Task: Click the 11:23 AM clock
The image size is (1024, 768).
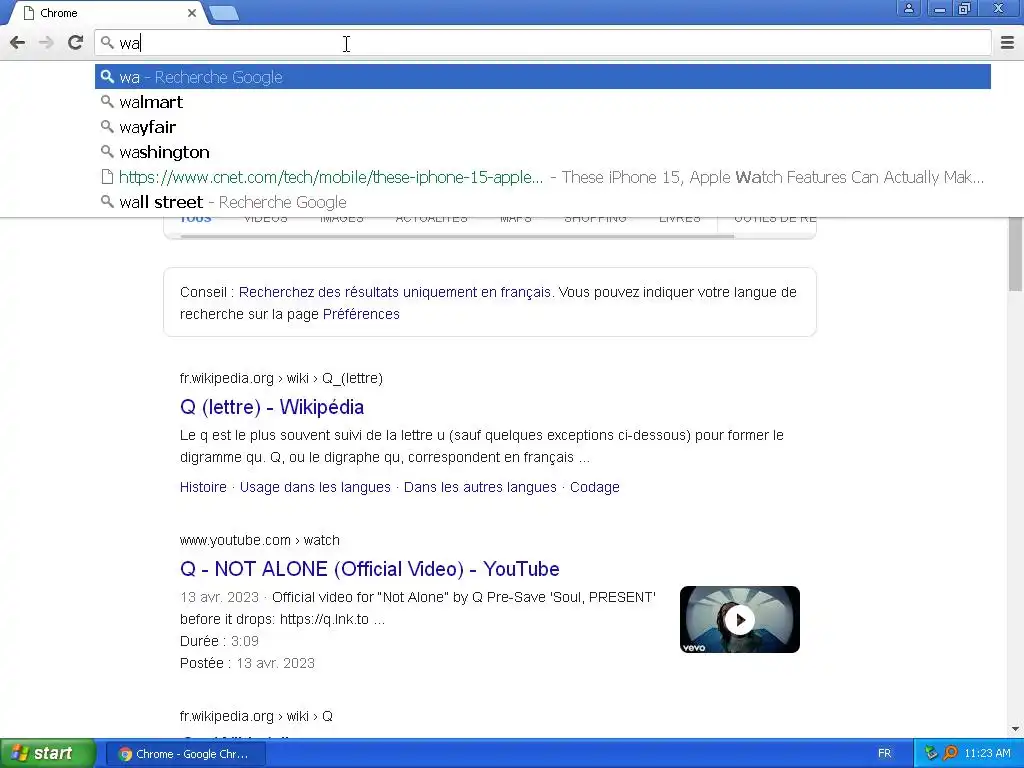Action: coord(987,754)
